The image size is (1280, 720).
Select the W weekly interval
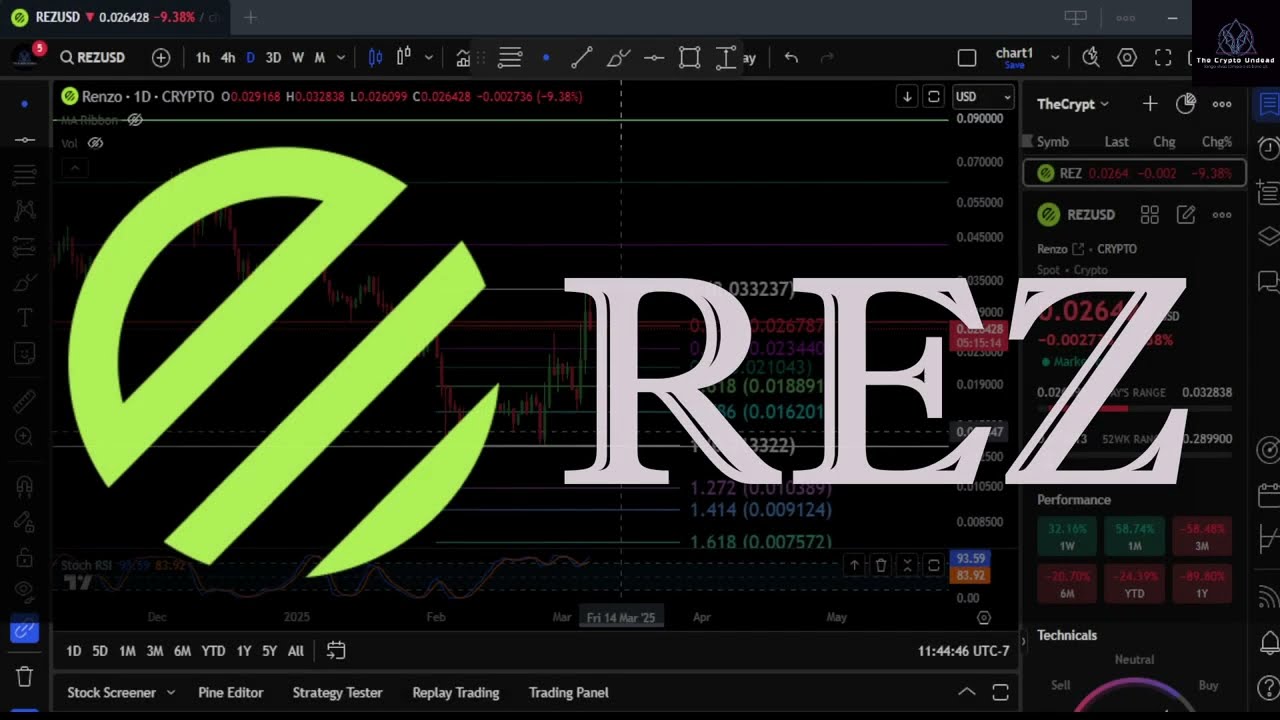click(298, 58)
